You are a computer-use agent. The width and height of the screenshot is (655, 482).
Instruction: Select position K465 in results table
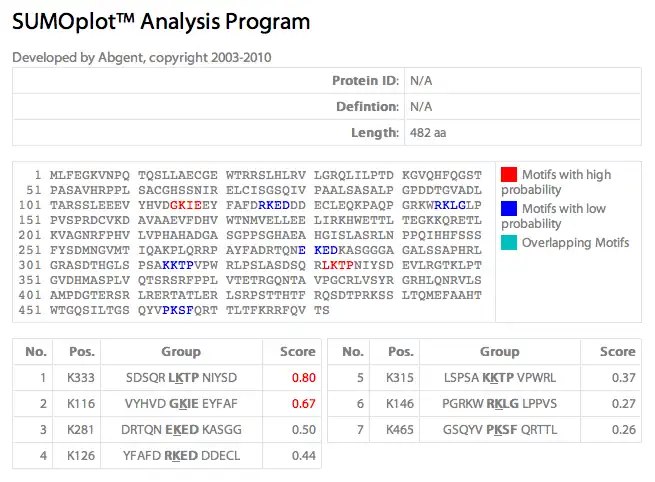tap(401, 430)
